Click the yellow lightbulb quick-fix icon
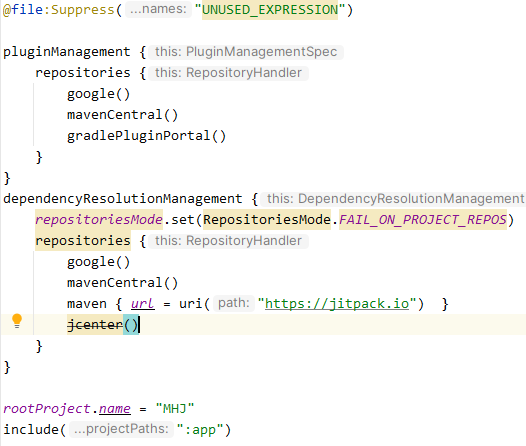This screenshot has height=446, width=526. click(x=17, y=321)
